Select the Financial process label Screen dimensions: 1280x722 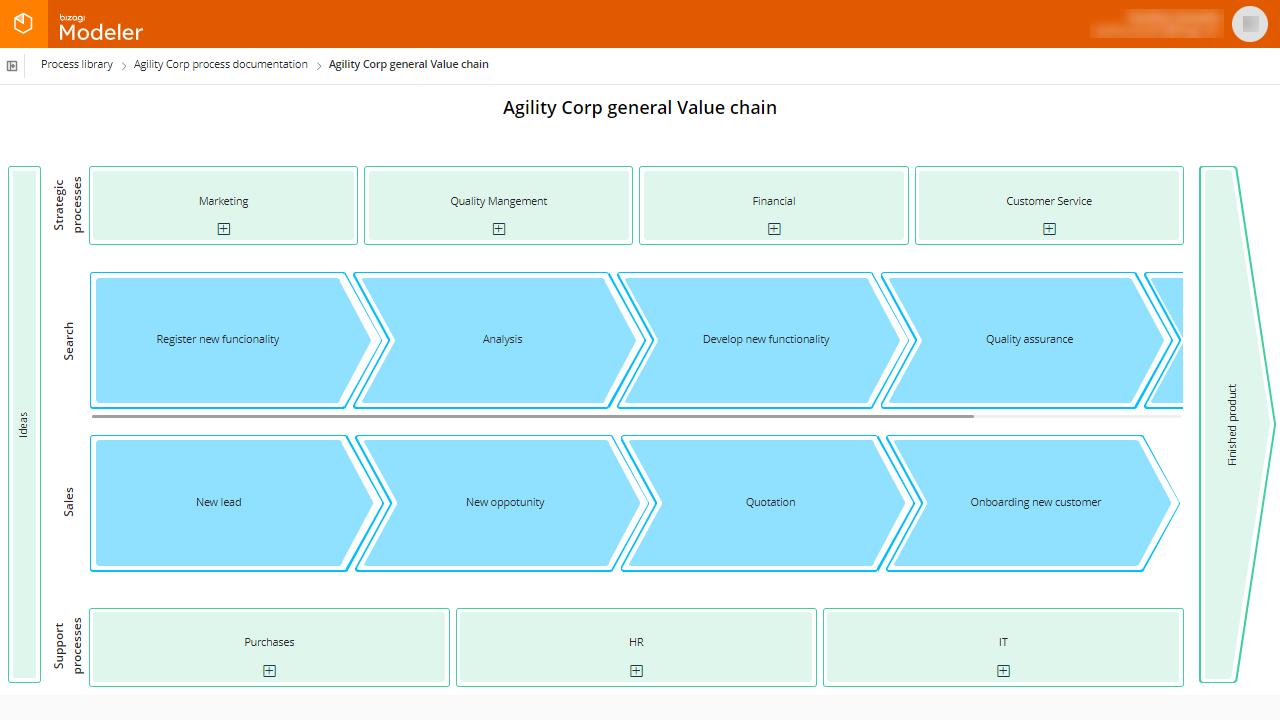click(x=774, y=201)
